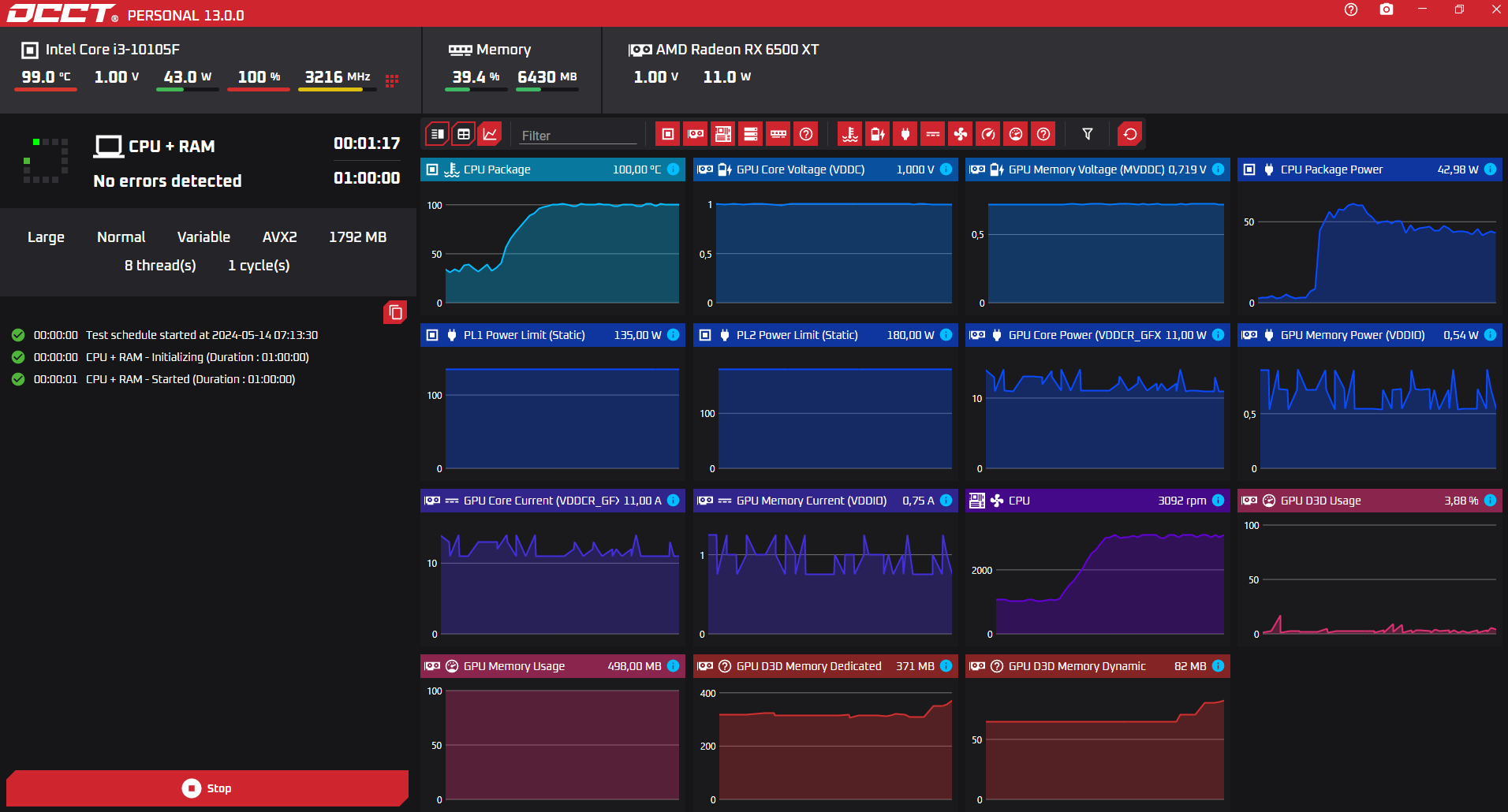Click the red reset graphs button
Viewport: 1508px width, 812px height.
1130,134
